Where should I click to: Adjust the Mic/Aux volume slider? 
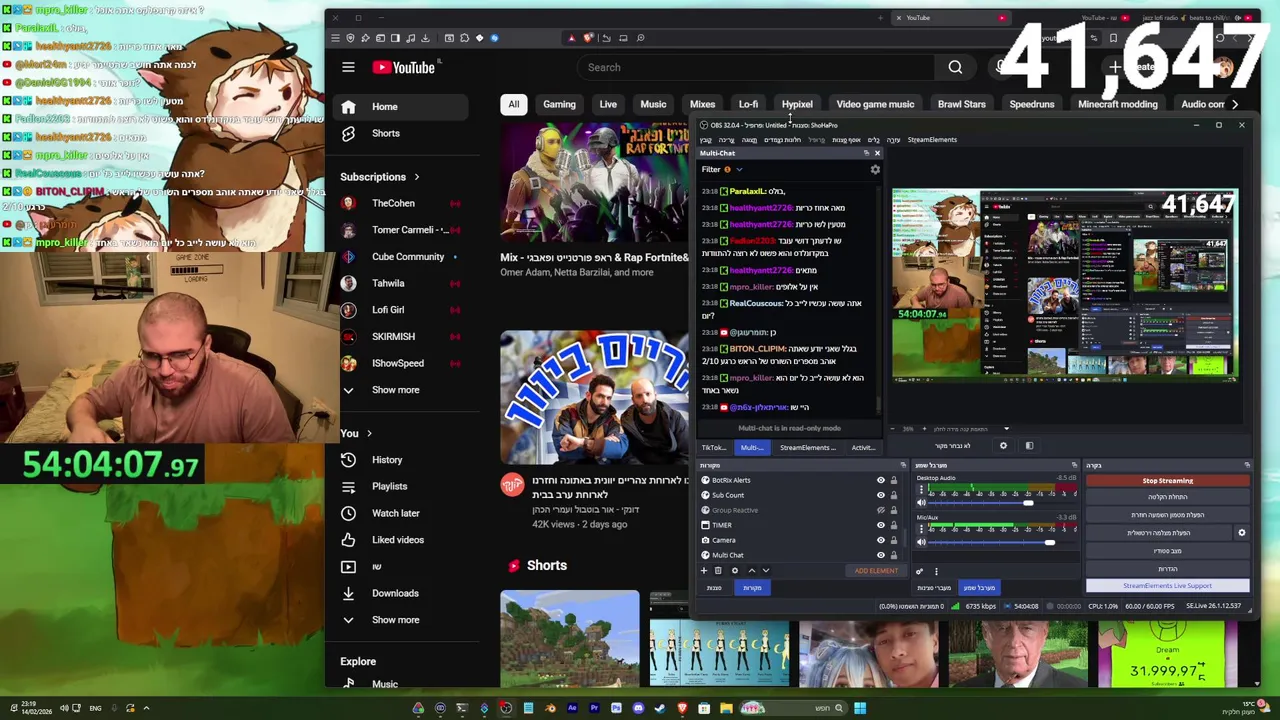(x=1049, y=543)
